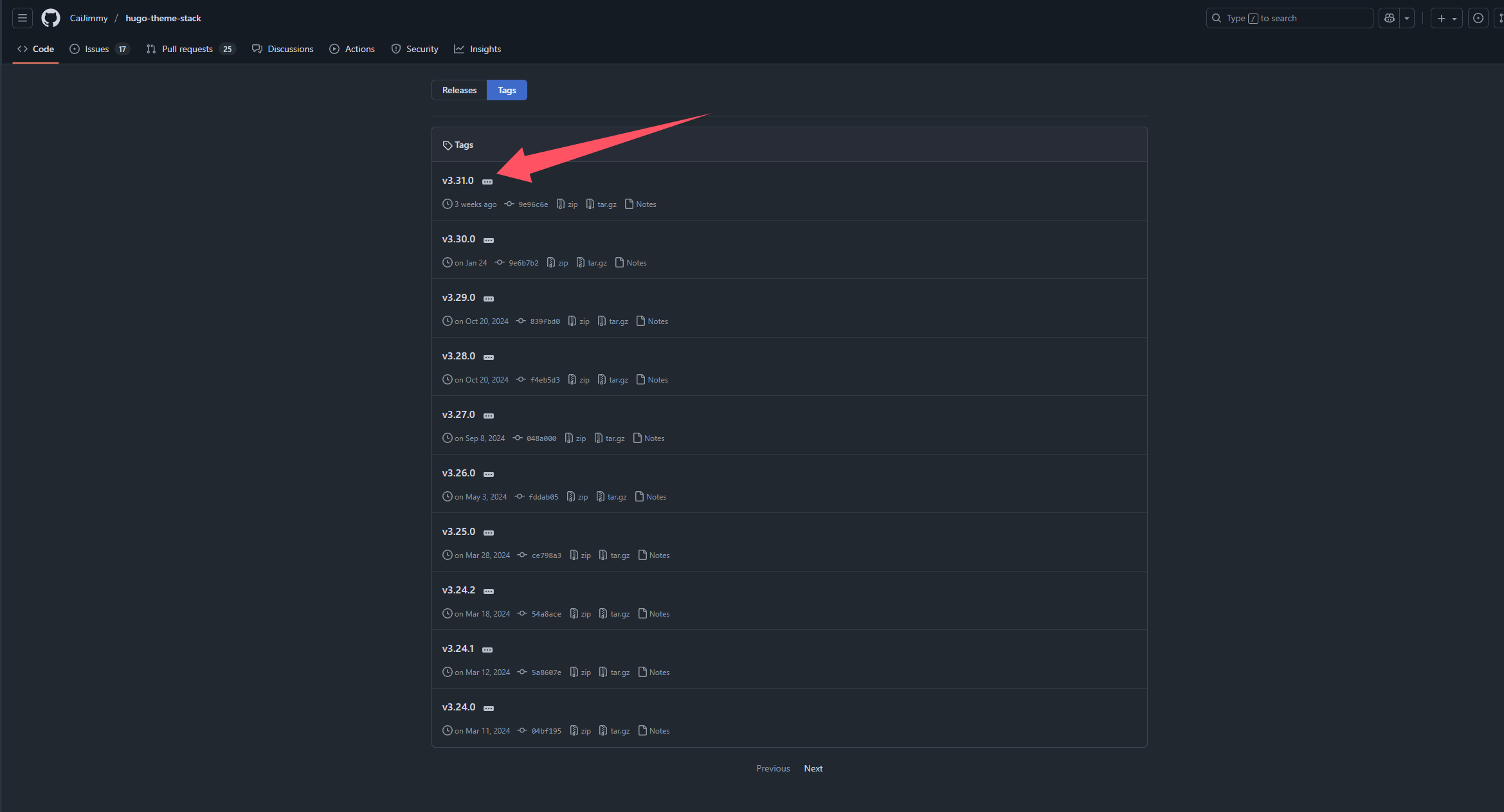Switch to Releases view toggle
Viewport: 1504px width, 812px height.
point(459,90)
